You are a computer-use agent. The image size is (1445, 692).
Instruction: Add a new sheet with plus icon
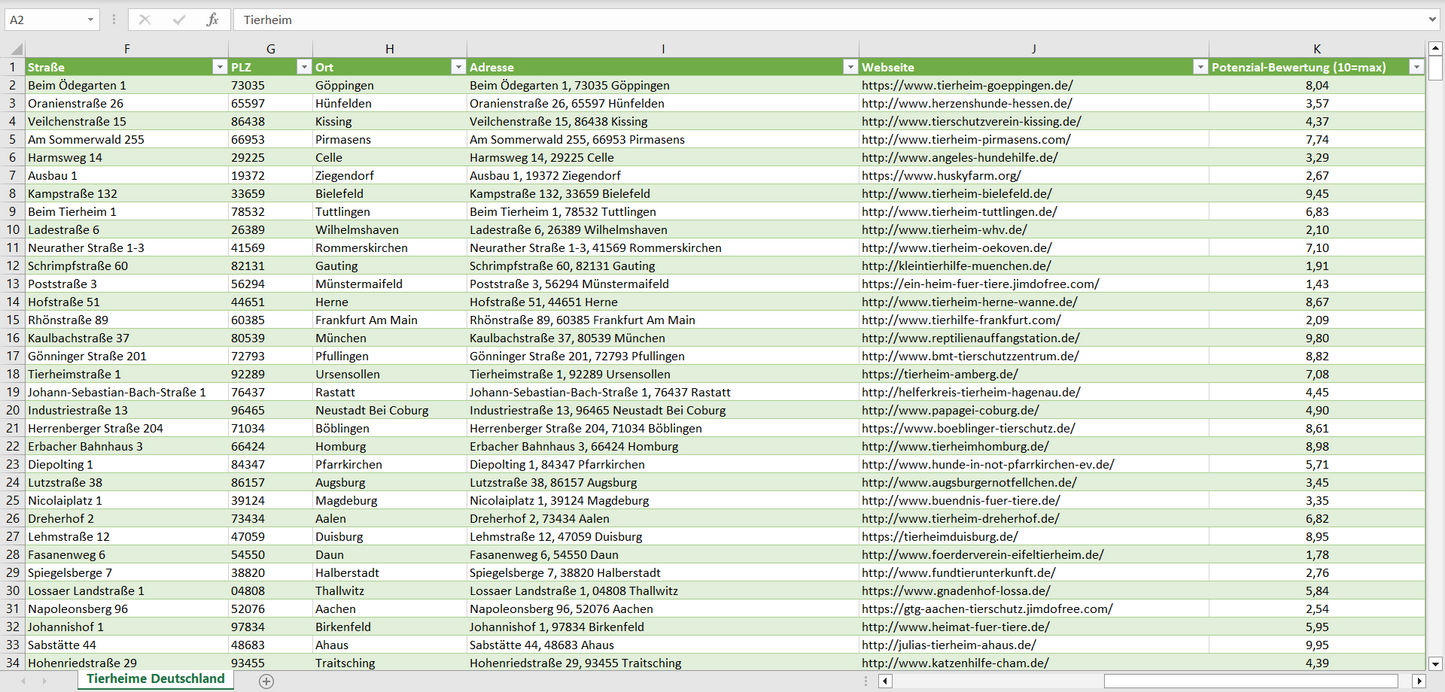(x=266, y=681)
